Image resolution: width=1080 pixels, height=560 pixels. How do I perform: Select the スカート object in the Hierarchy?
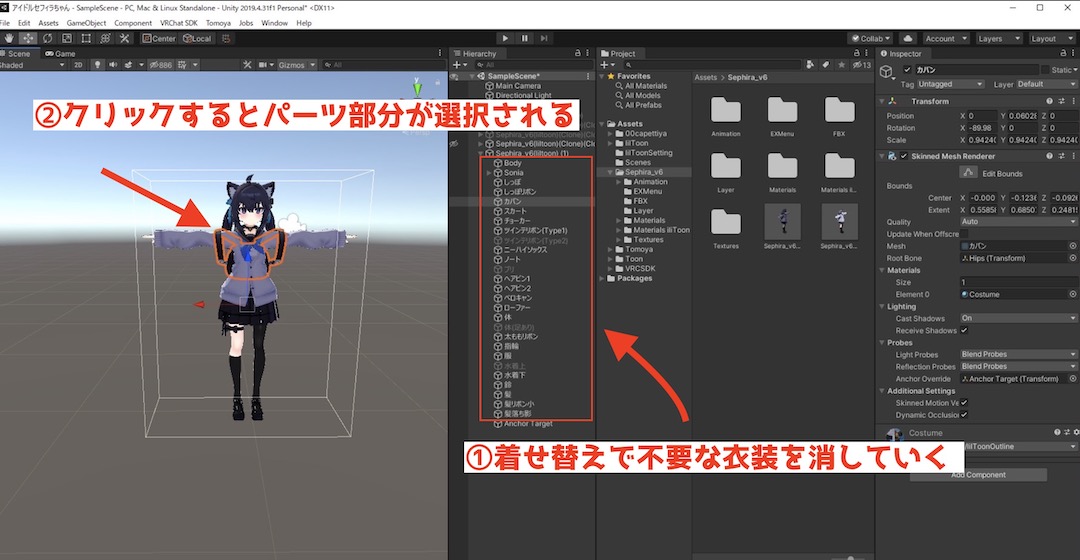(x=515, y=211)
